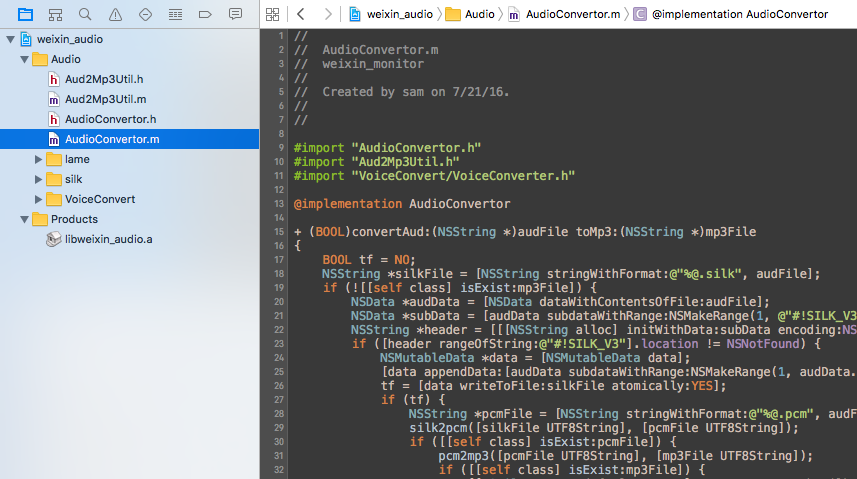Click the AudioConvertor.h header file icon
857x479 pixels.
(54, 119)
